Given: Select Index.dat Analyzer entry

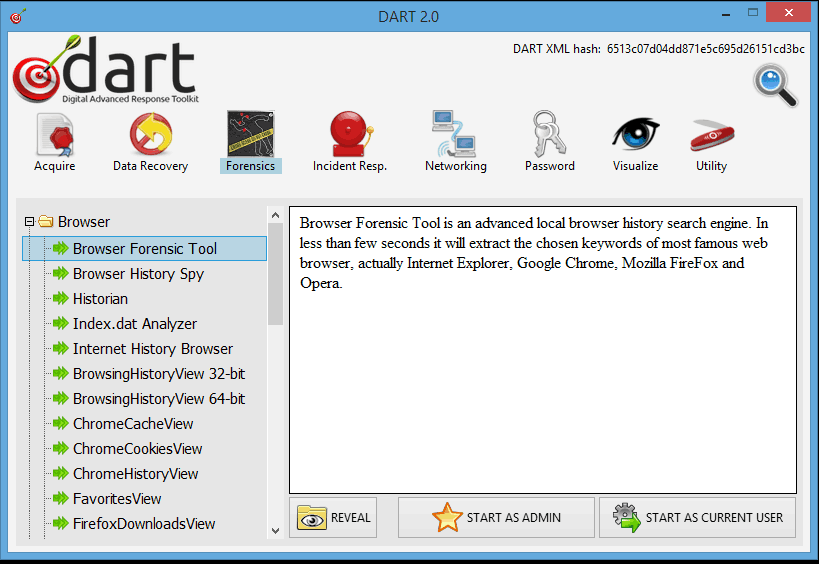Looking at the screenshot, I should click(135, 324).
